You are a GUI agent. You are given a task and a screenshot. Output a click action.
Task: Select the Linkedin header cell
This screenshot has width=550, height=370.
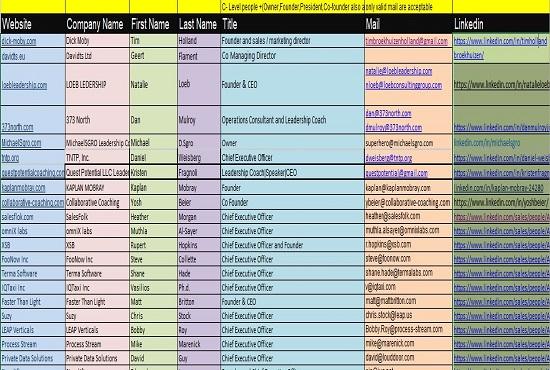501,24
